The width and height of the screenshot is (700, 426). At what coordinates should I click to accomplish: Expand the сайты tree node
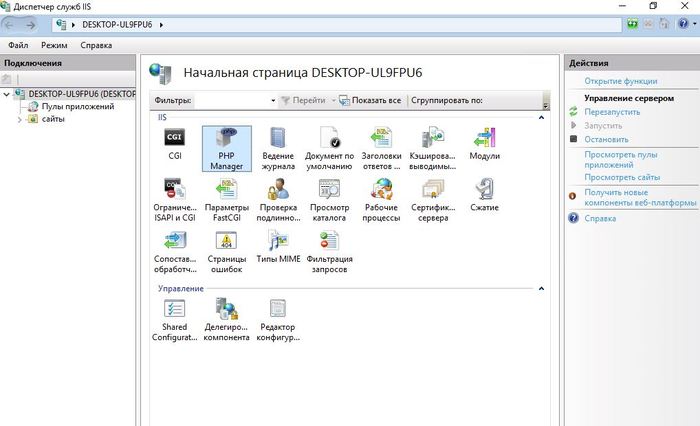click(x=20, y=119)
